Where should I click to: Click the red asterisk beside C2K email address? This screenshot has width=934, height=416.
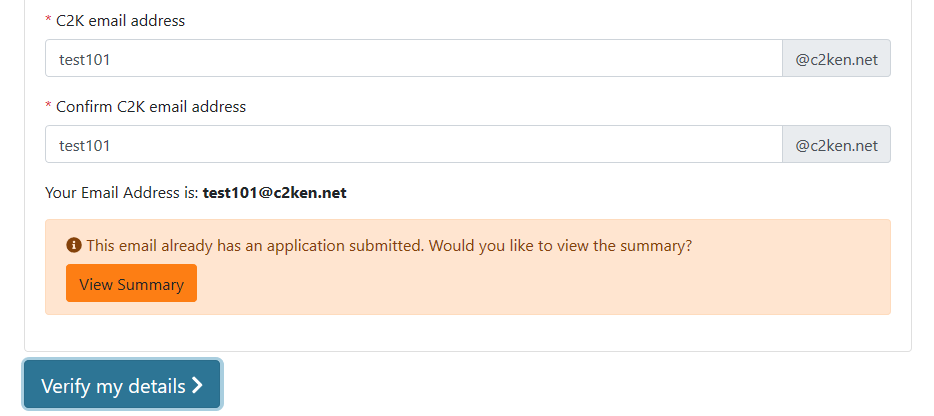click(x=48, y=21)
